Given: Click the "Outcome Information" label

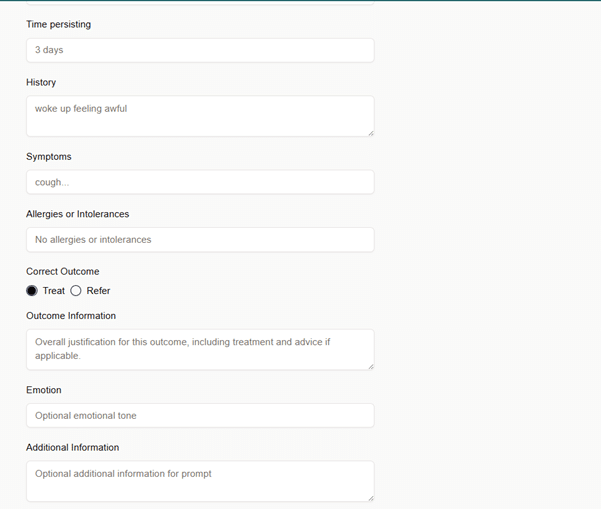Looking at the screenshot, I should (71, 316).
